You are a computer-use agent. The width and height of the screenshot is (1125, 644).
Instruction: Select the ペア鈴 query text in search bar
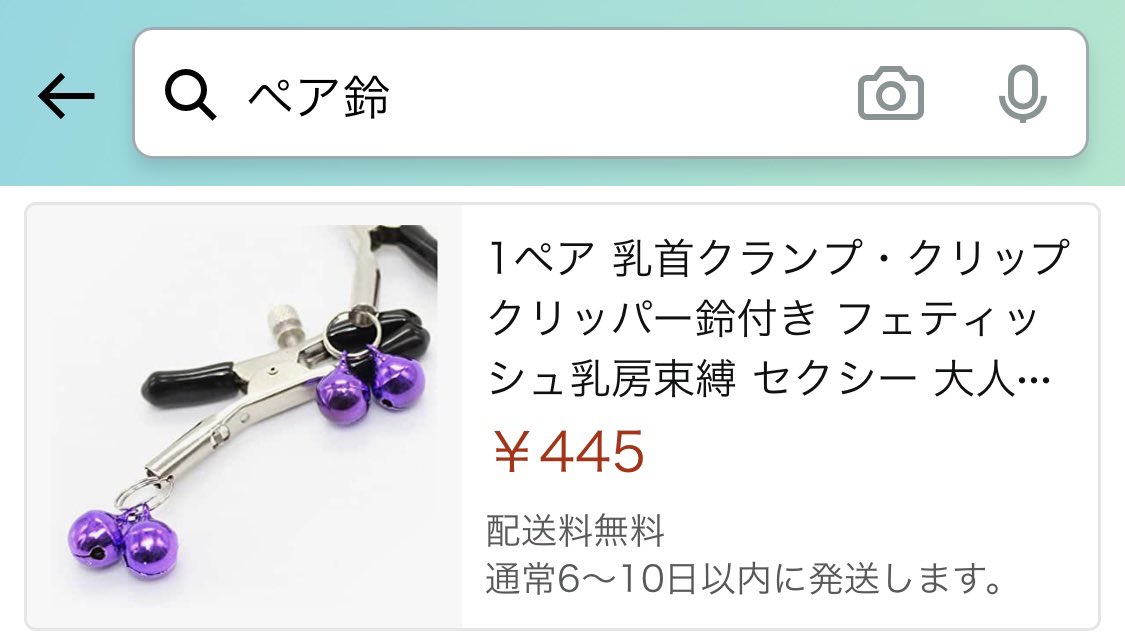[x=319, y=95]
